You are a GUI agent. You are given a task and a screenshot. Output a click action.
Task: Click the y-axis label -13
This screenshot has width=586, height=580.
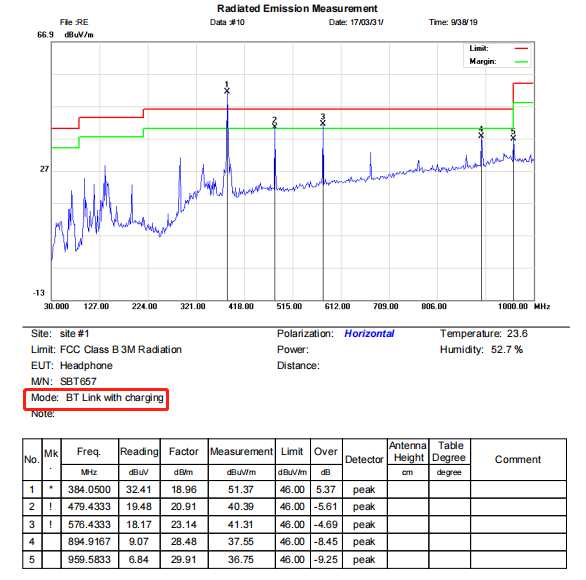tap(39, 293)
